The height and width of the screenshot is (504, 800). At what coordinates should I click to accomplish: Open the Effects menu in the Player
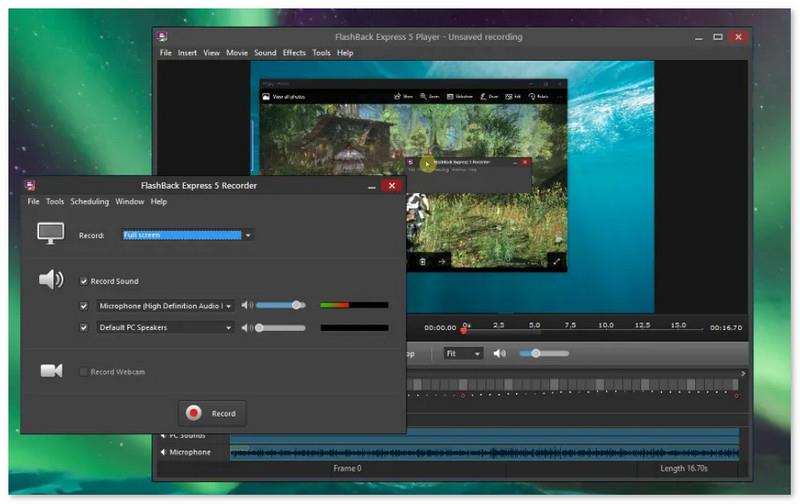(294, 53)
